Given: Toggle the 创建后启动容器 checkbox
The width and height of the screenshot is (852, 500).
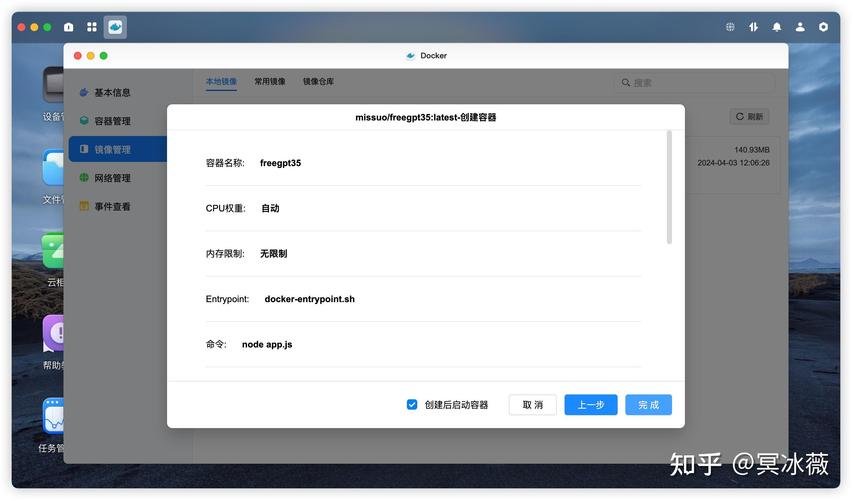Looking at the screenshot, I should [x=412, y=404].
